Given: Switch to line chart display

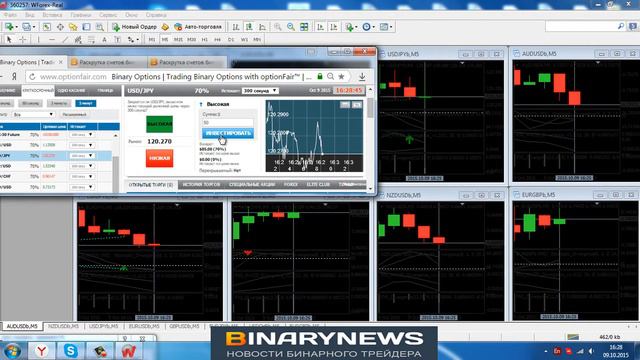Looking at the screenshot, I should 262,27.
